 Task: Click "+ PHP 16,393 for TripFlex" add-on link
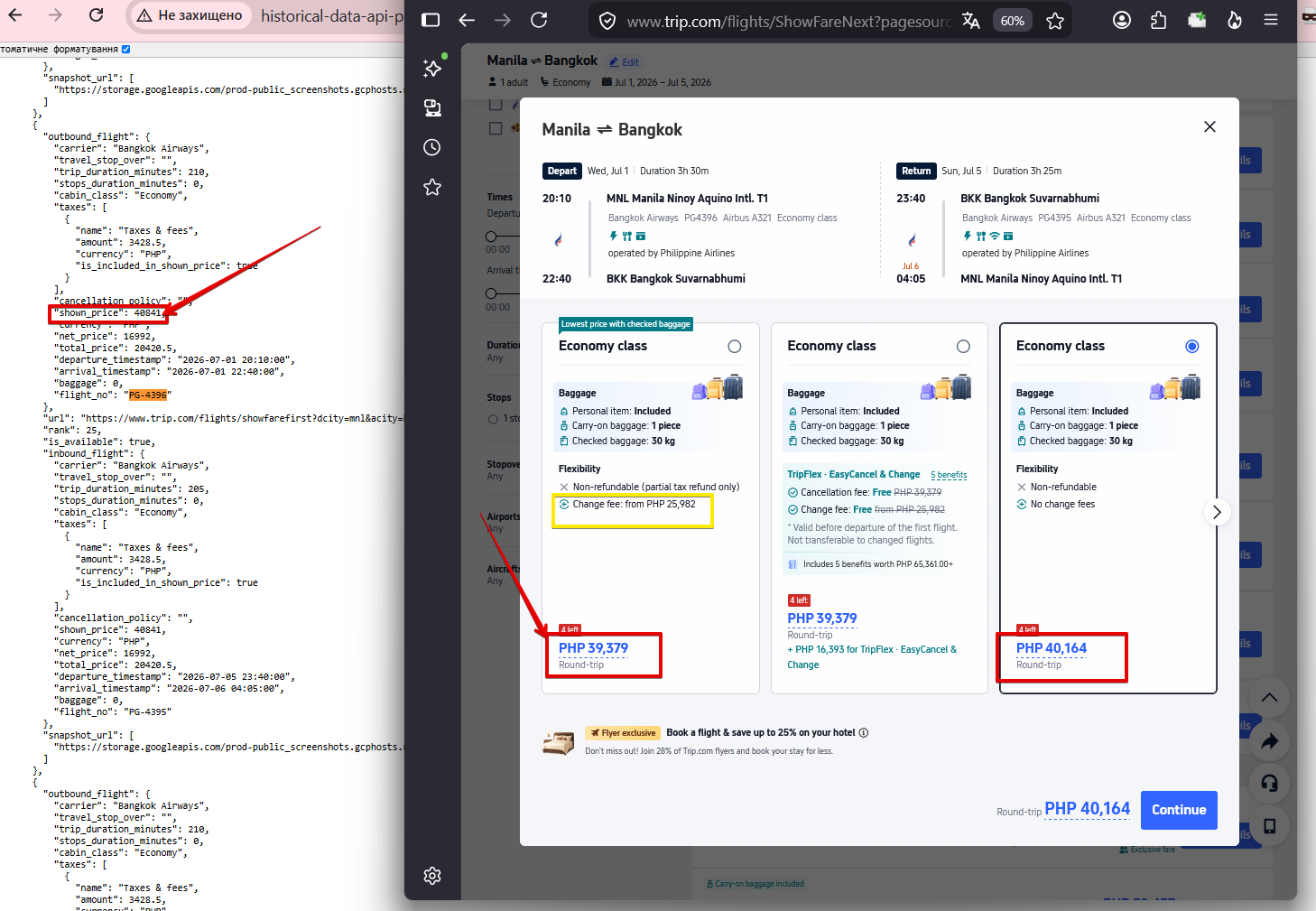pos(872,656)
